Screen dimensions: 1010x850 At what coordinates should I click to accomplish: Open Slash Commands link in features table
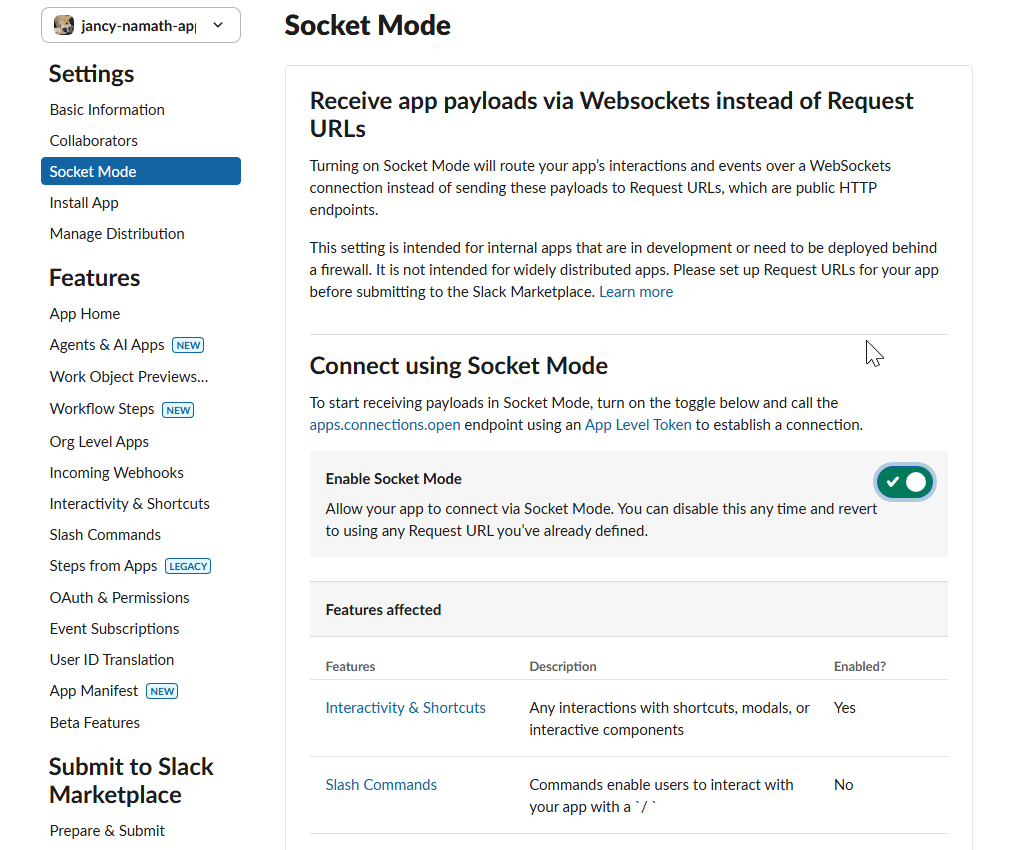click(x=381, y=785)
